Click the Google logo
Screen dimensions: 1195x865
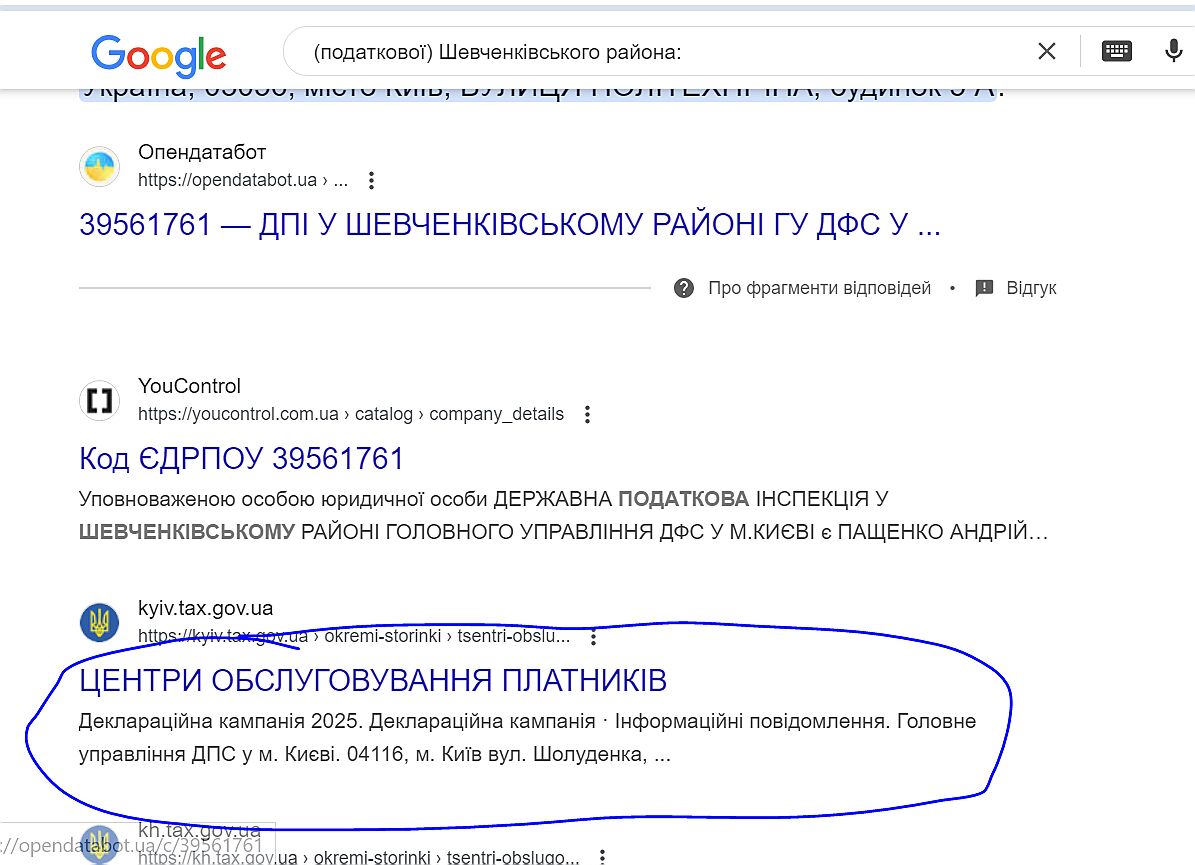tap(158, 54)
